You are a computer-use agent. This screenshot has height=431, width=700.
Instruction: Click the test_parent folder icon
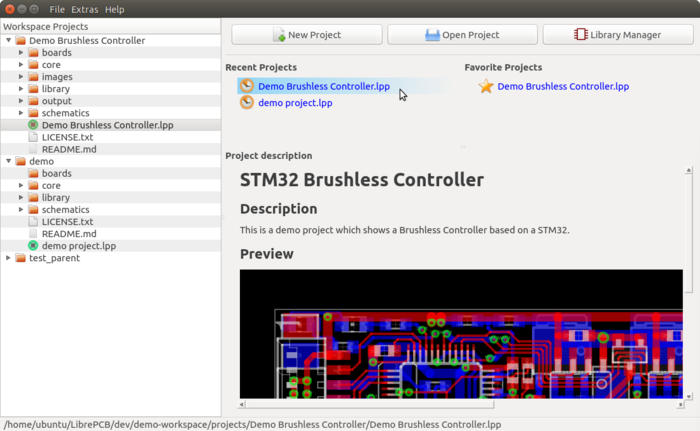point(20,258)
